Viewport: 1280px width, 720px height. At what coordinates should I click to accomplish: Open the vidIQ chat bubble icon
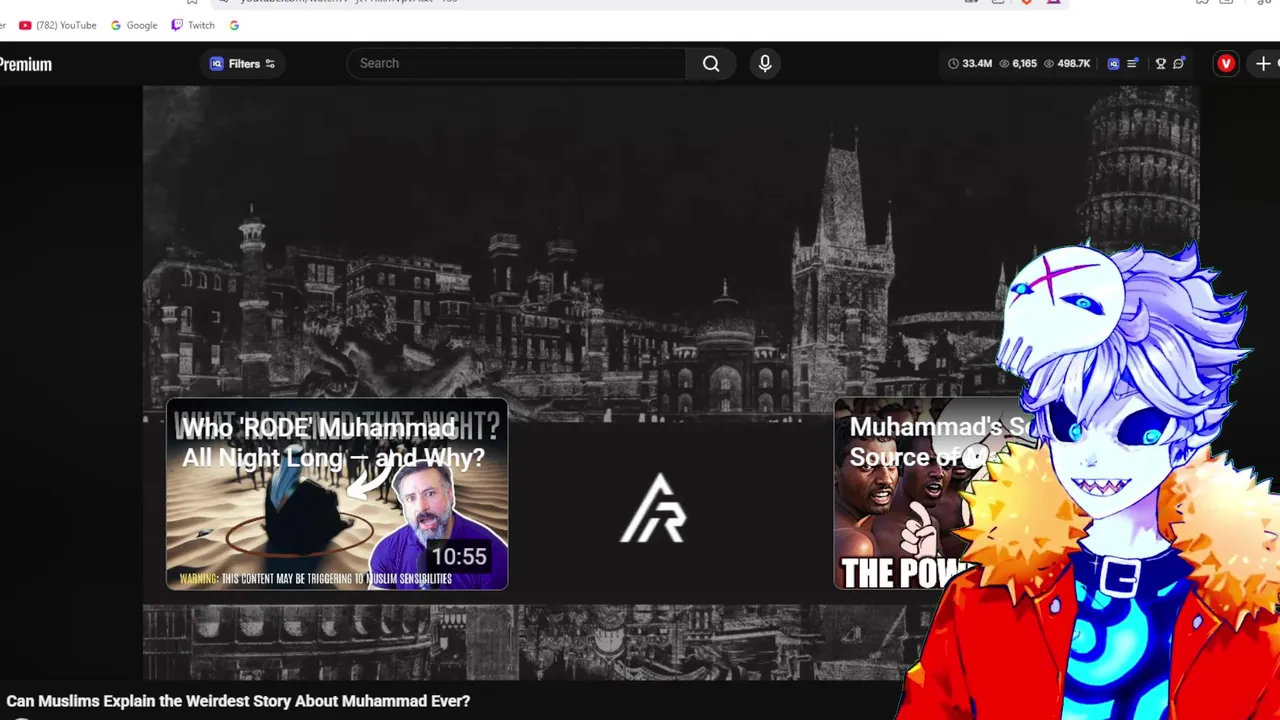click(x=1179, y=63)
